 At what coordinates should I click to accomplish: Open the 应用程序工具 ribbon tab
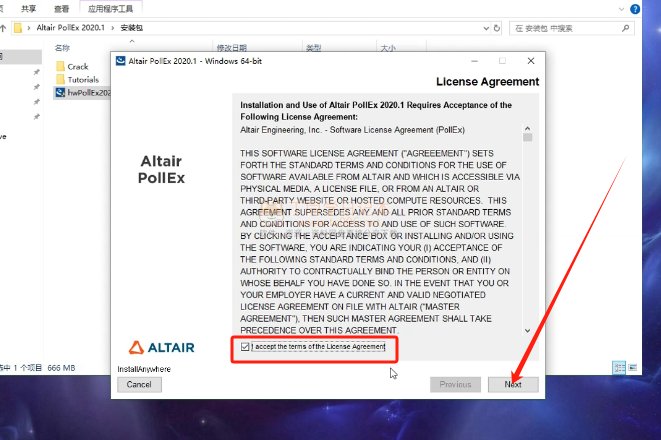tap(110, 9)
